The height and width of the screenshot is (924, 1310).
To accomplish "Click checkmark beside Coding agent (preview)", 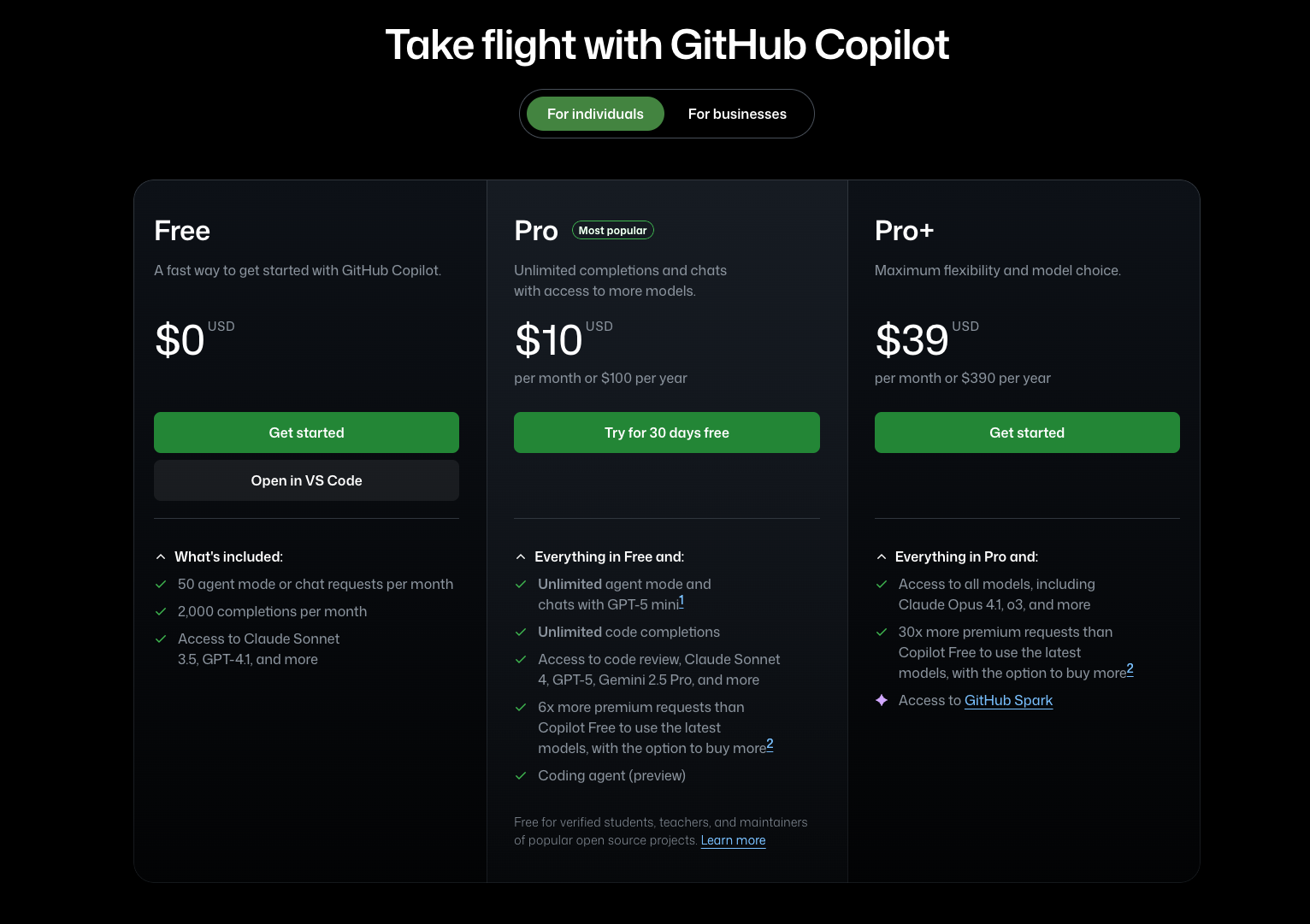I will [x=521, y=775].
